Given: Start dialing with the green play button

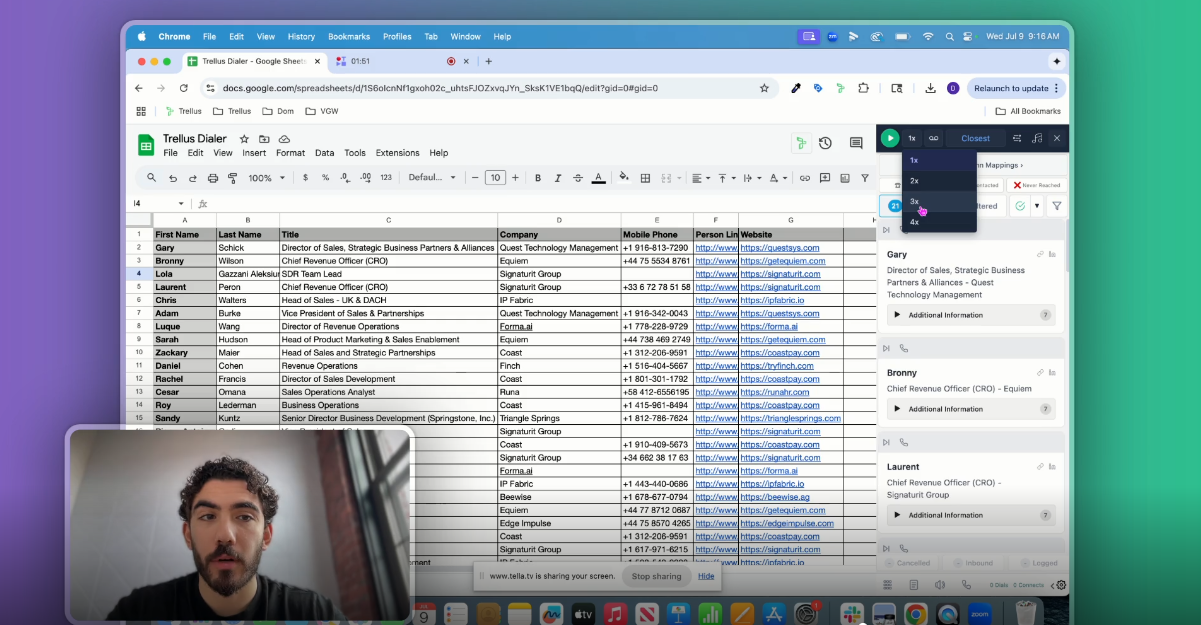Looking at the screenshot, I should [890, 138].
